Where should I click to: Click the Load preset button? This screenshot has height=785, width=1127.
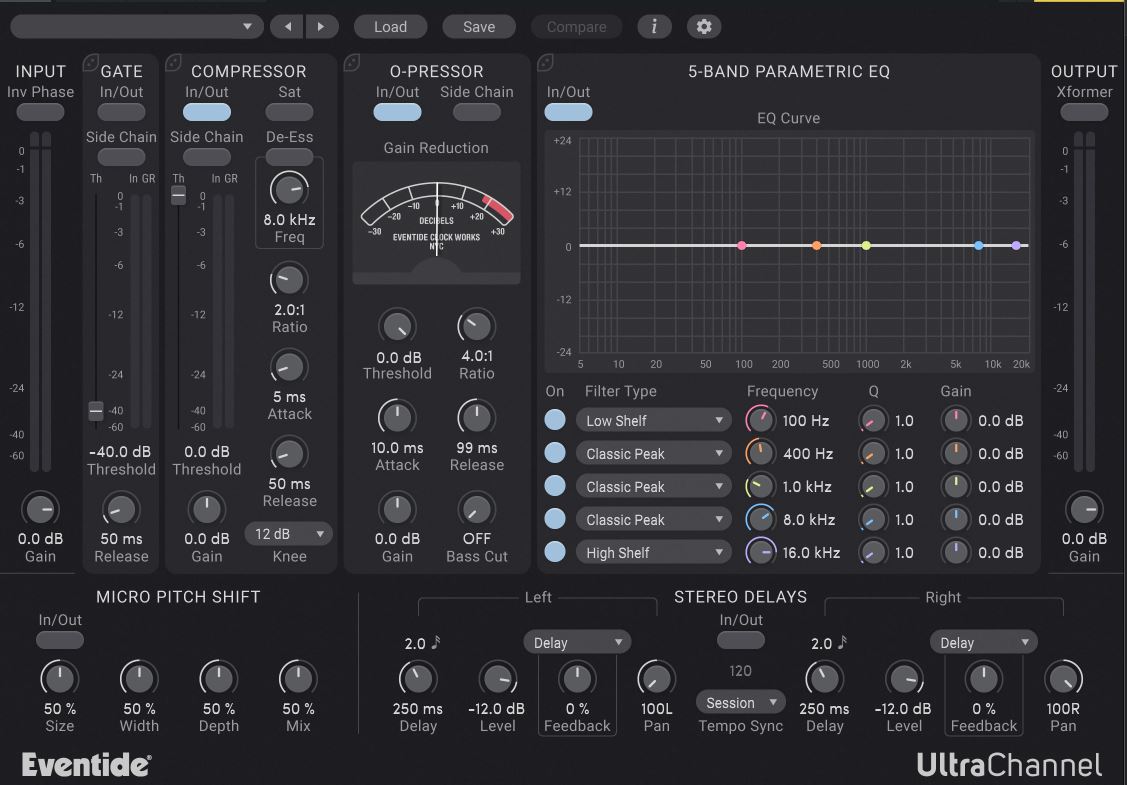(x=390, y=27)
